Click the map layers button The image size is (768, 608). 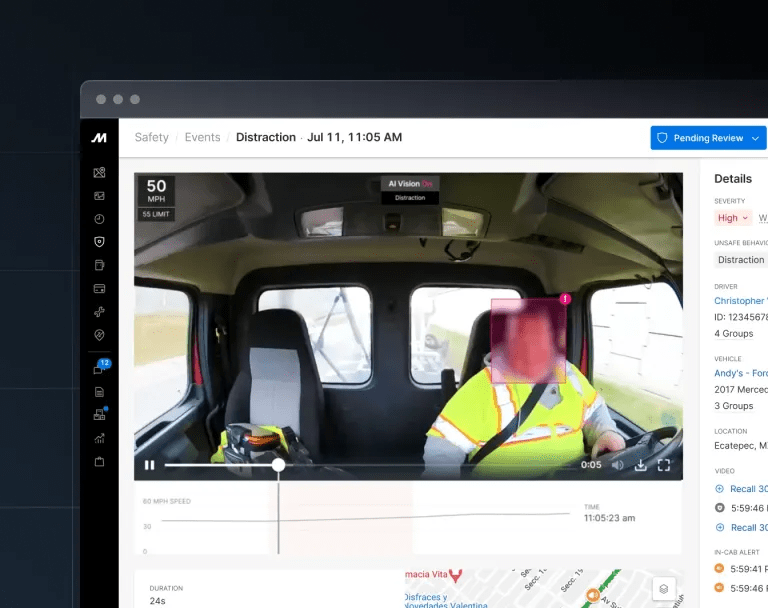point(663,589)
